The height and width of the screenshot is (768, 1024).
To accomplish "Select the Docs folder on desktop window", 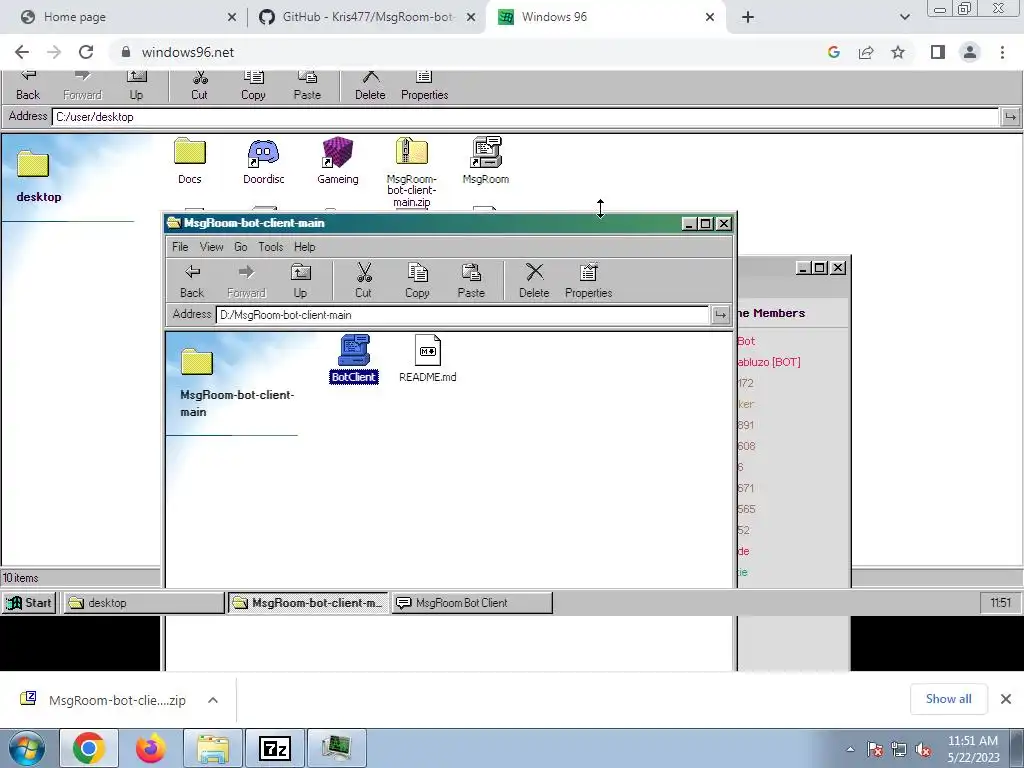I will tap(190, 161).
